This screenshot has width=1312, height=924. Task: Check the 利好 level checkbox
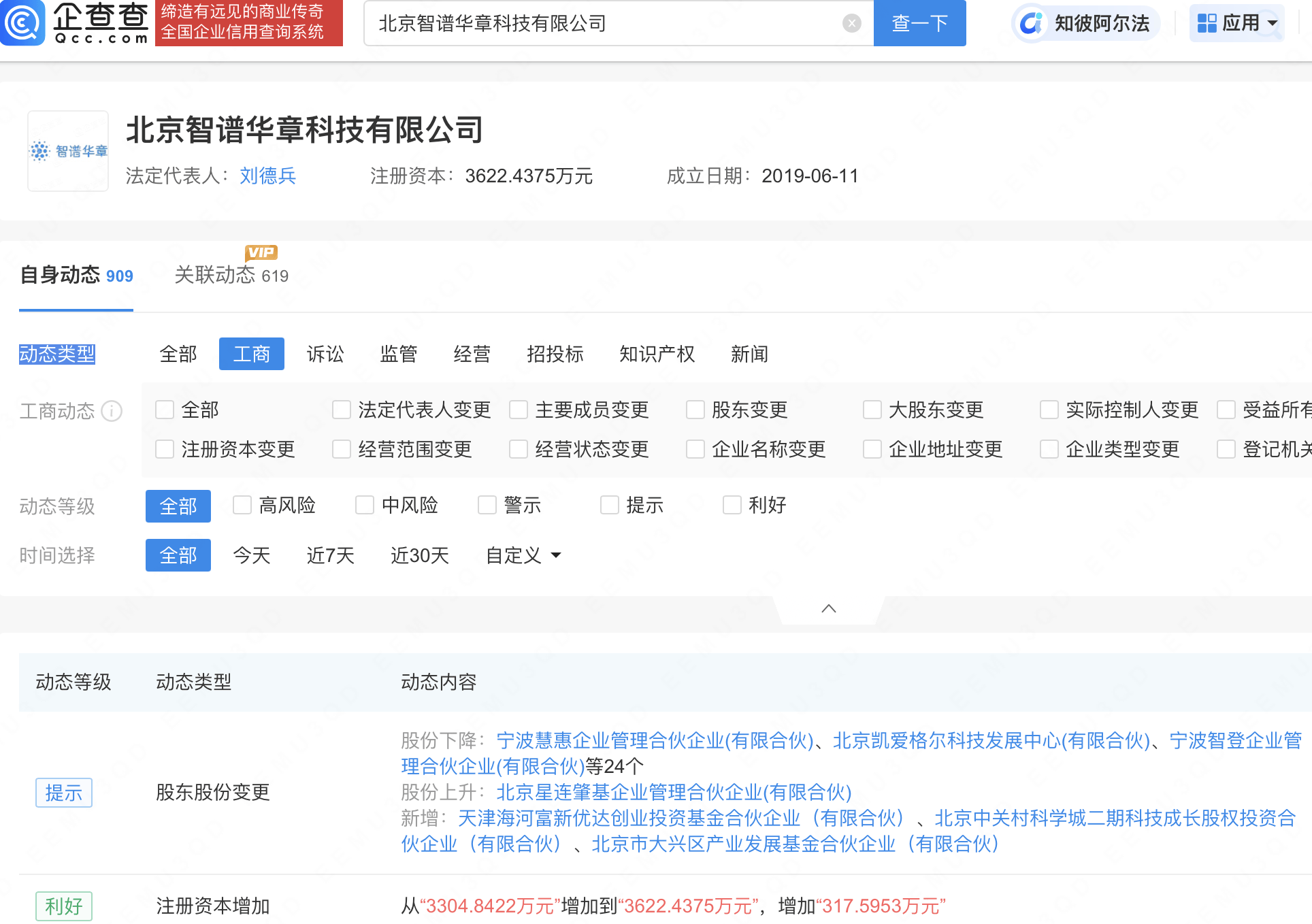tap(732, 505)
